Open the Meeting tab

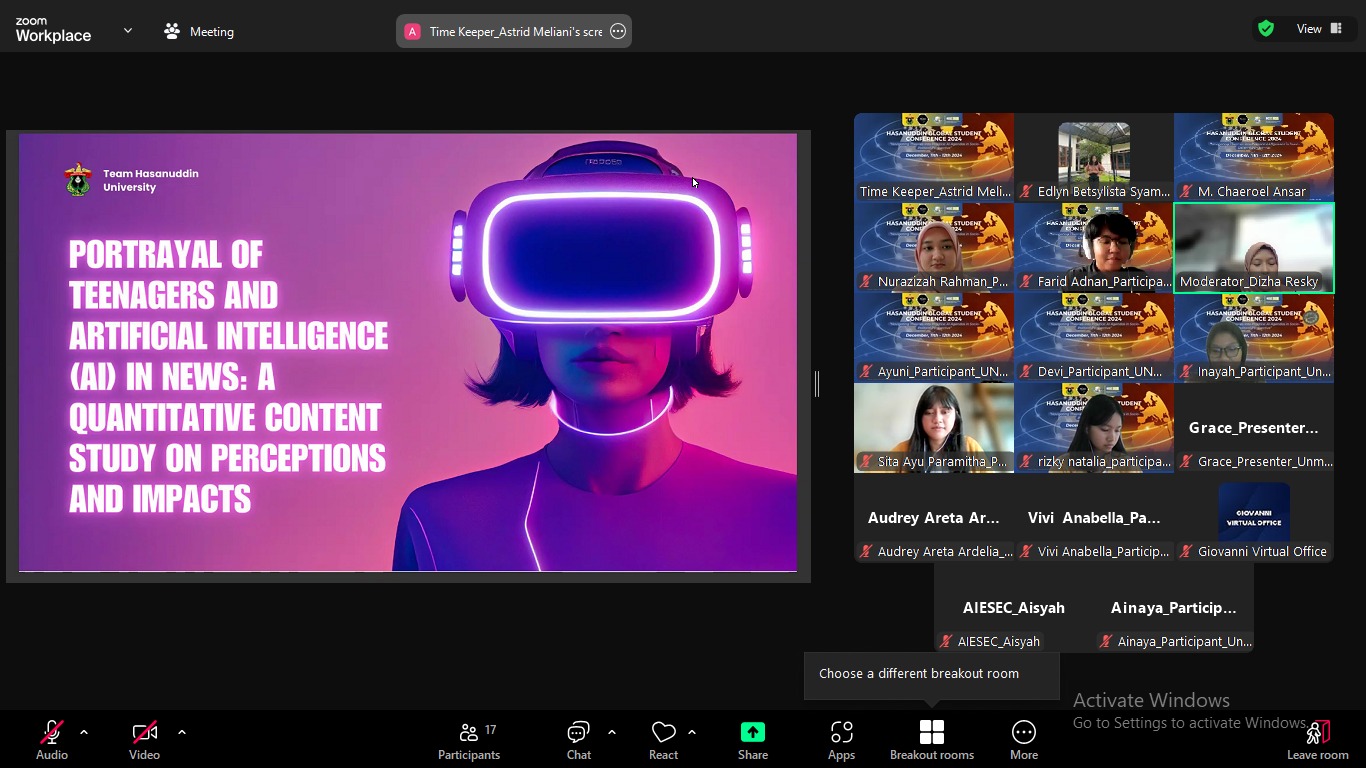click(199, 31)
